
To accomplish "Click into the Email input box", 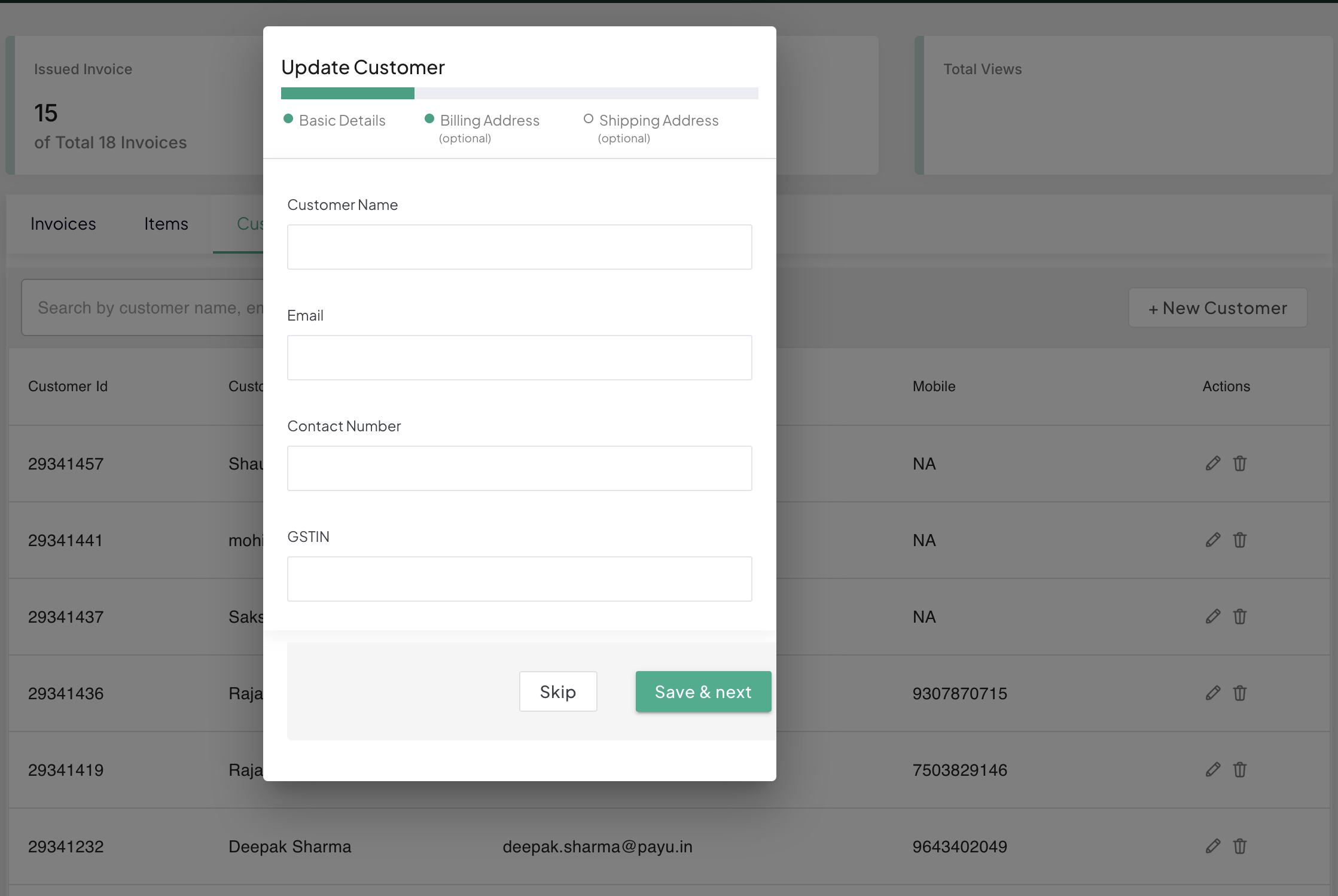I will (519, 358).
